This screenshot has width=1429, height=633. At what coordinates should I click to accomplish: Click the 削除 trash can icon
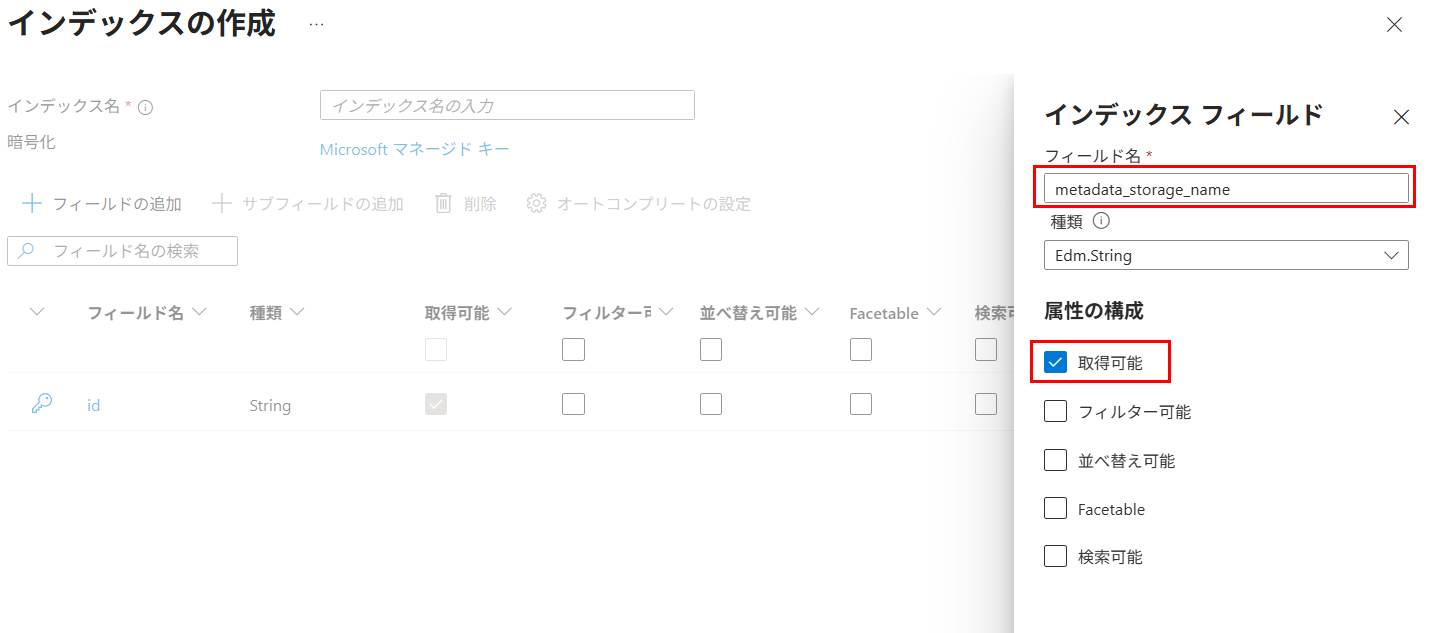point(444,204)
